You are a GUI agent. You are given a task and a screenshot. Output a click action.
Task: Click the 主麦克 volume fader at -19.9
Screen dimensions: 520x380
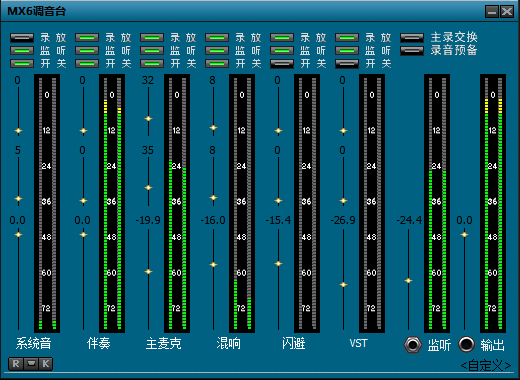tap(148, 272)
